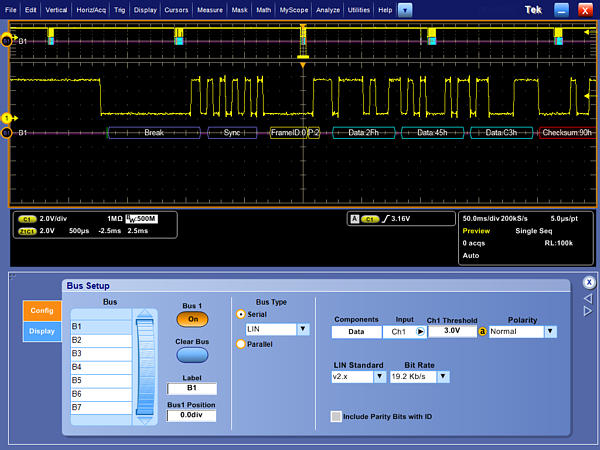Screen dimensions: 600x450
Task: Open the LIN bus type dropdown
Action: 303,329
